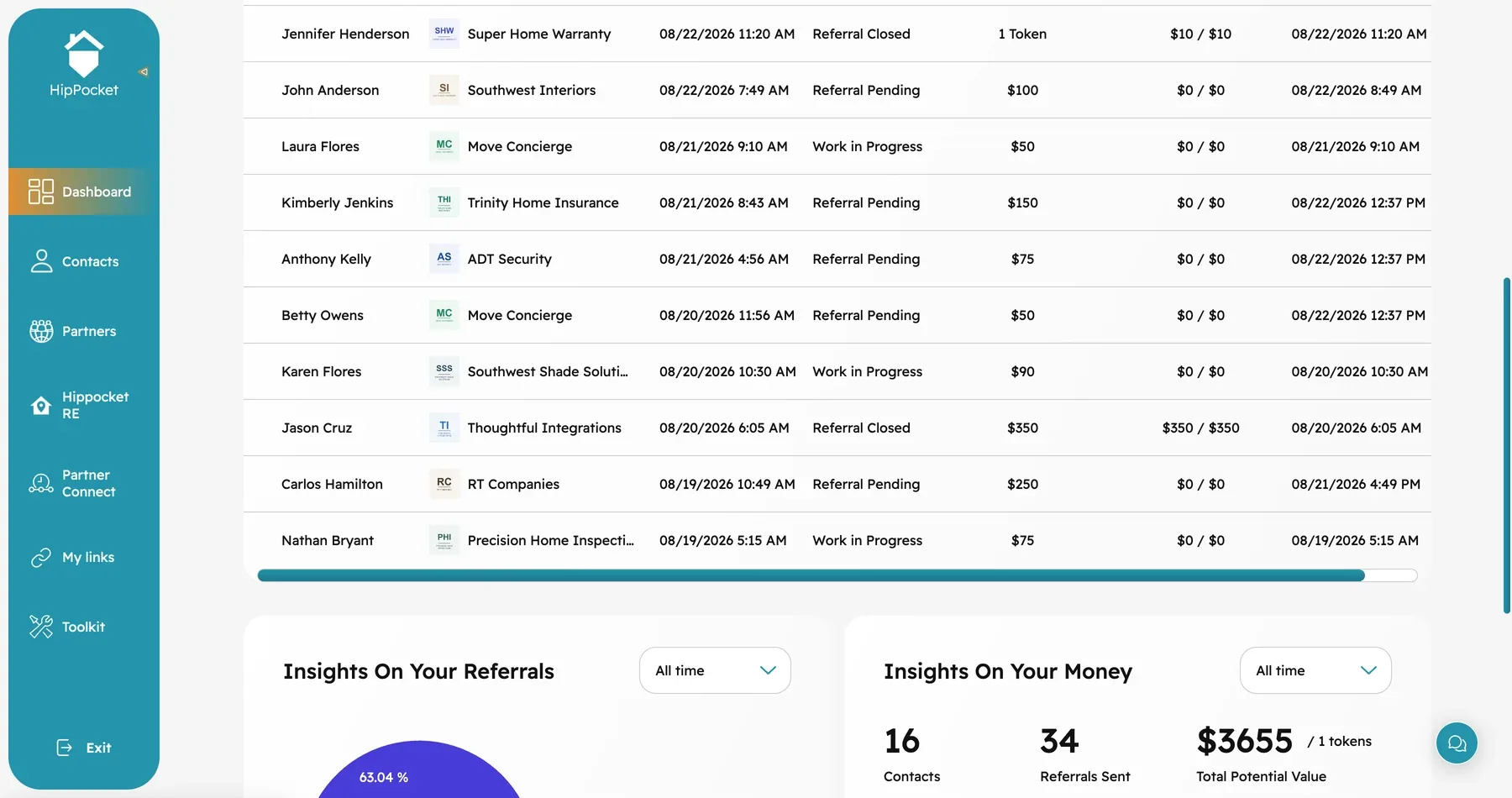The height and width of the screenshot is (798, 1512).
Task: Click the vertical page scrollbar
Action: point(1507,445)
